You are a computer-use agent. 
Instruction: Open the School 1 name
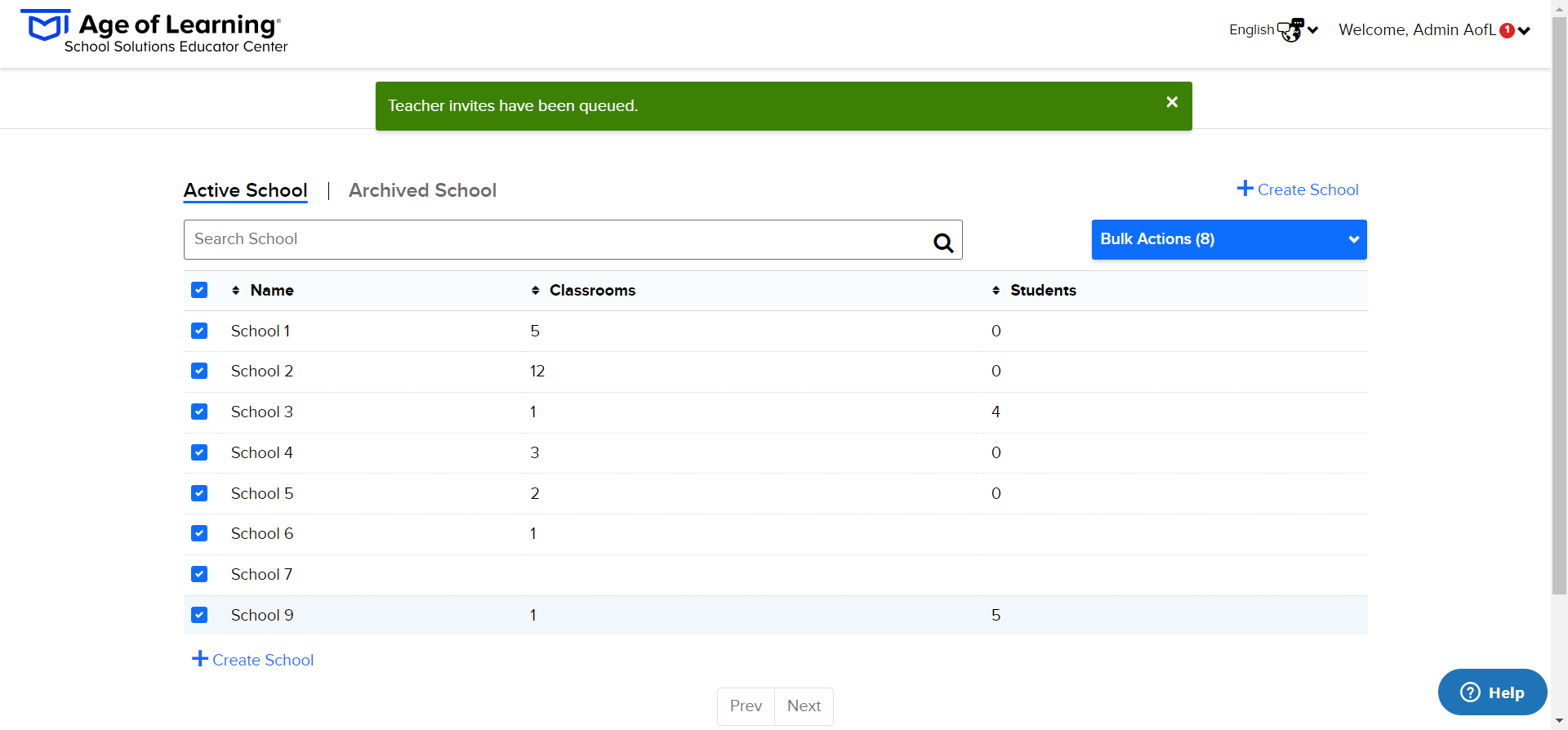(x=261, y=331)
